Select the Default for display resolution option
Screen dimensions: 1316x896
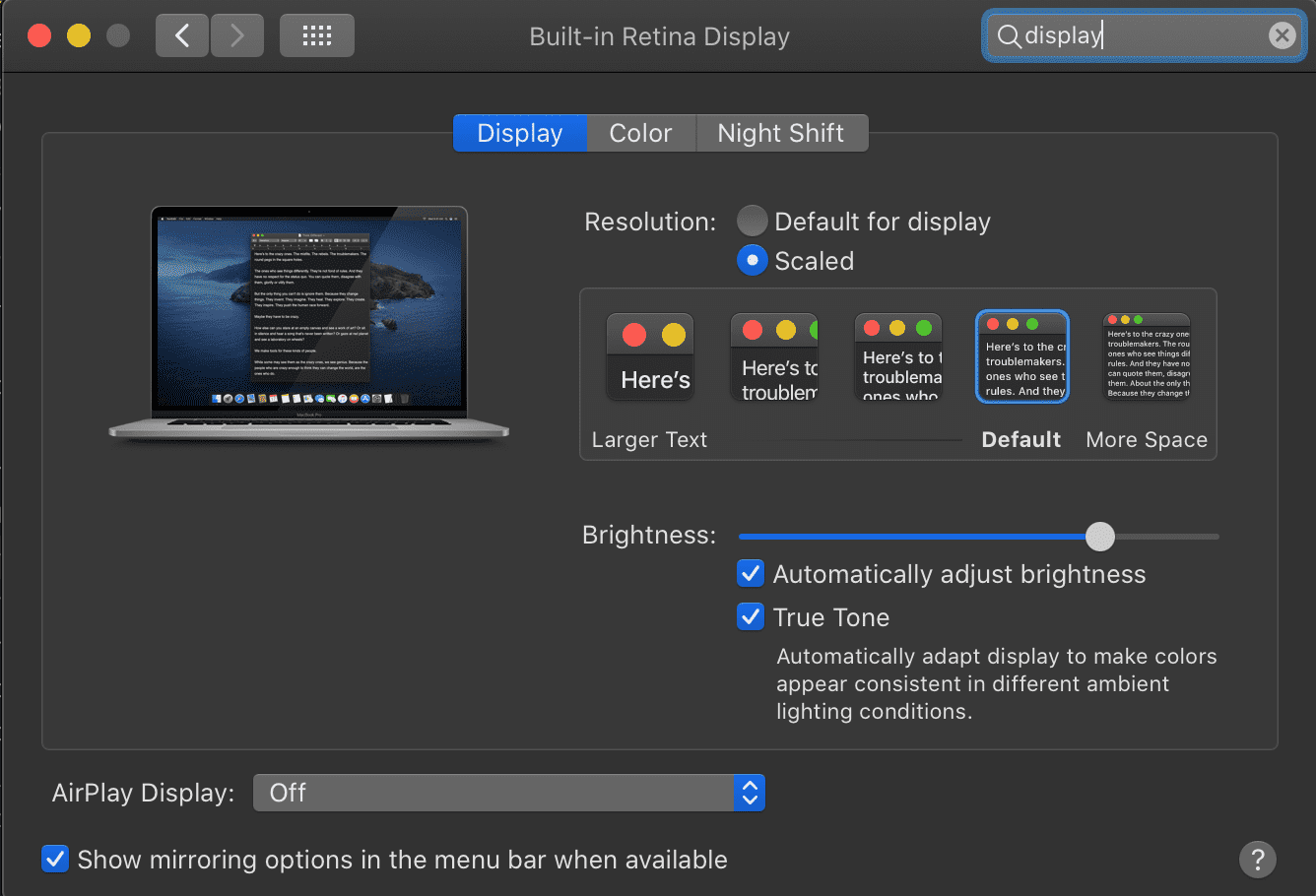pos(752,221)
